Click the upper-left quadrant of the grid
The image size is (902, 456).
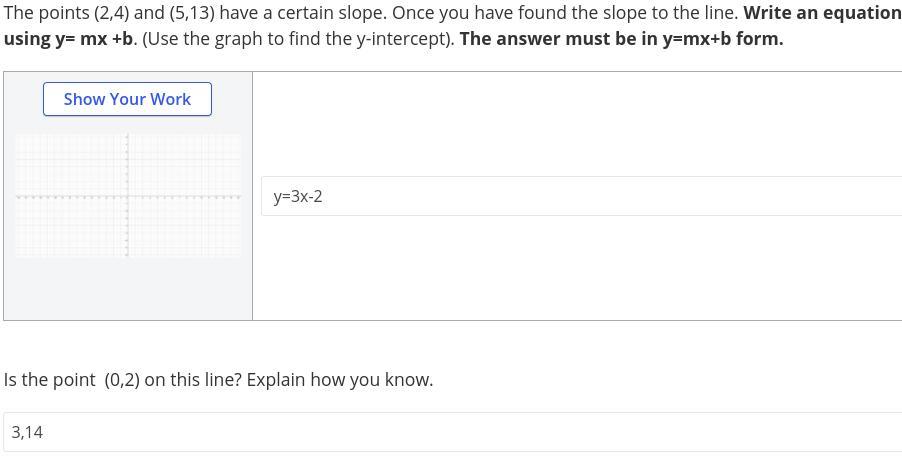(x=70, y=165)
